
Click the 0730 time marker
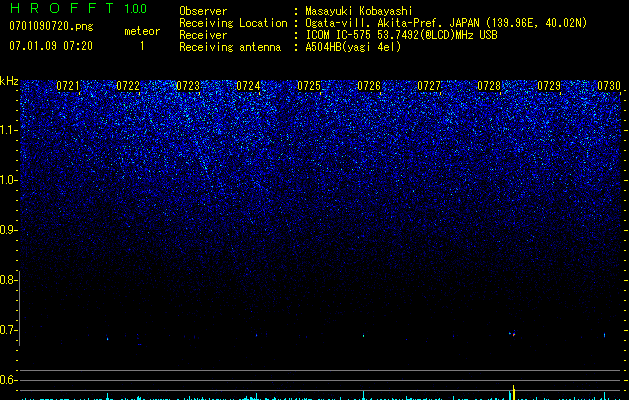(609, 86)
